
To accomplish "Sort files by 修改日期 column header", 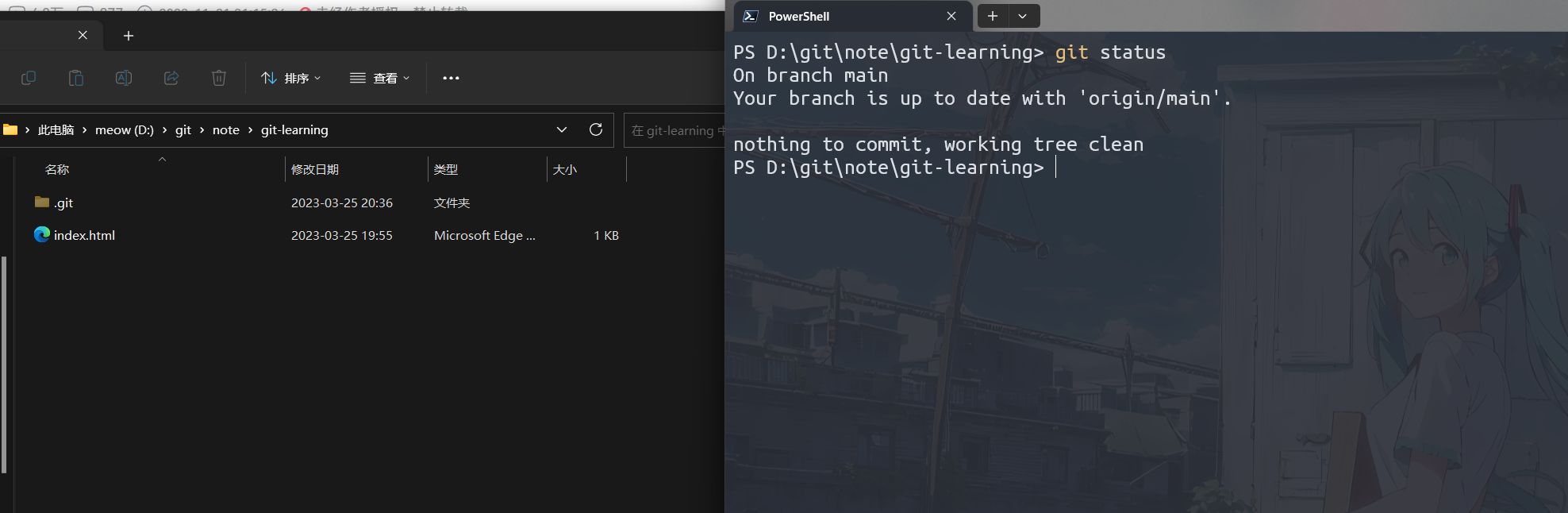I will pyautogui.click(x=315, y=169).
